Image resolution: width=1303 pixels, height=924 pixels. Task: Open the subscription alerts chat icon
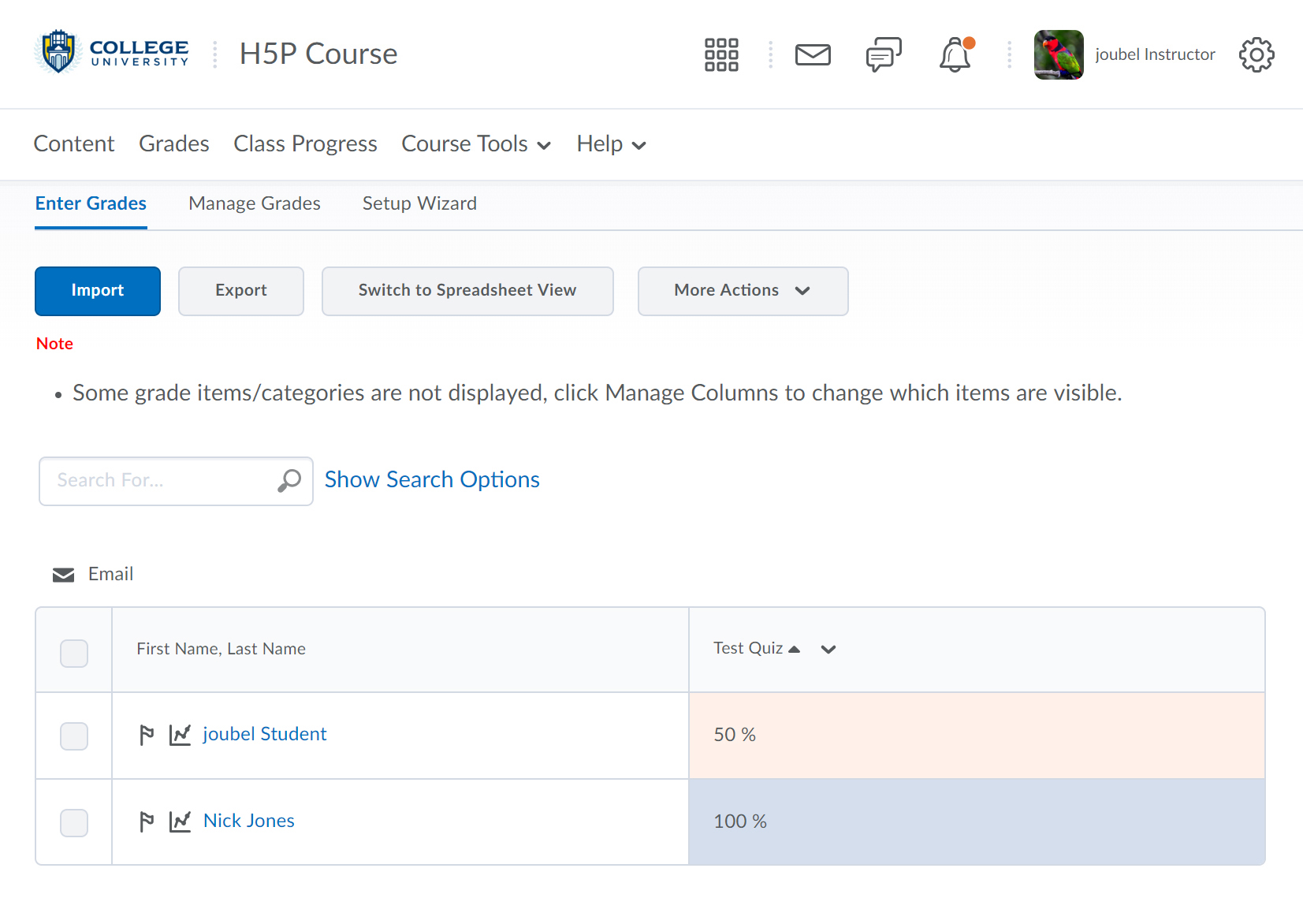coord(884,54)
